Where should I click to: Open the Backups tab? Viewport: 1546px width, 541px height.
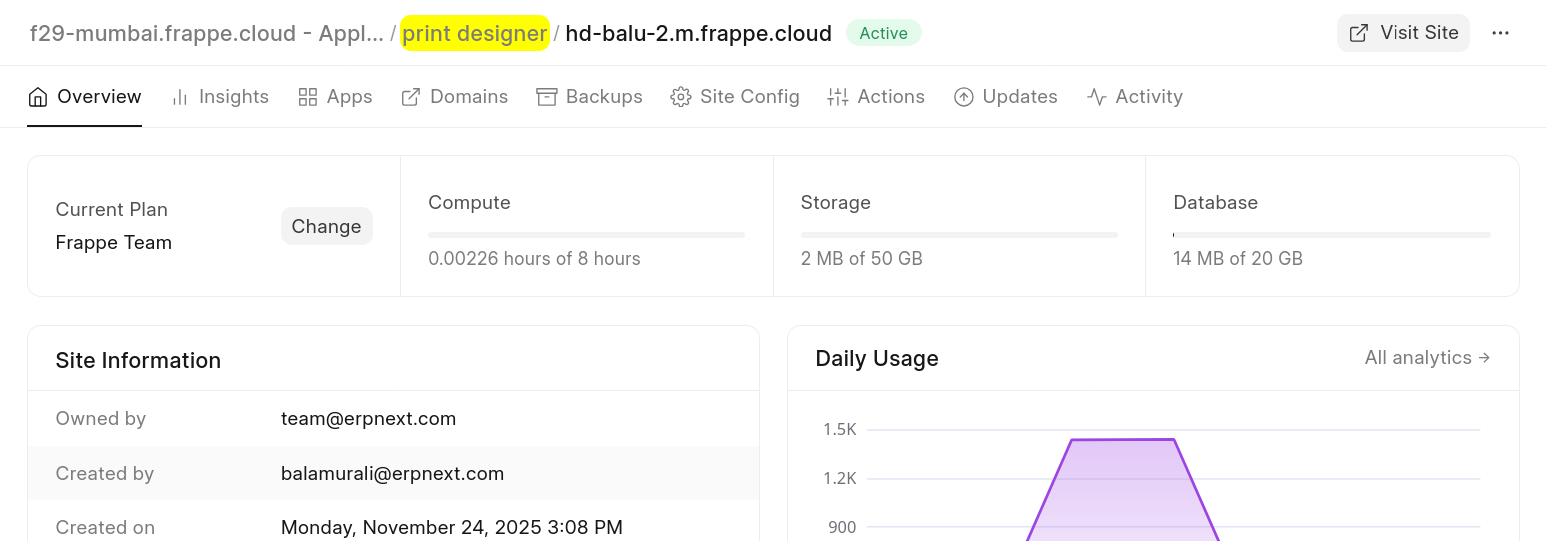[x=604, y=97]
